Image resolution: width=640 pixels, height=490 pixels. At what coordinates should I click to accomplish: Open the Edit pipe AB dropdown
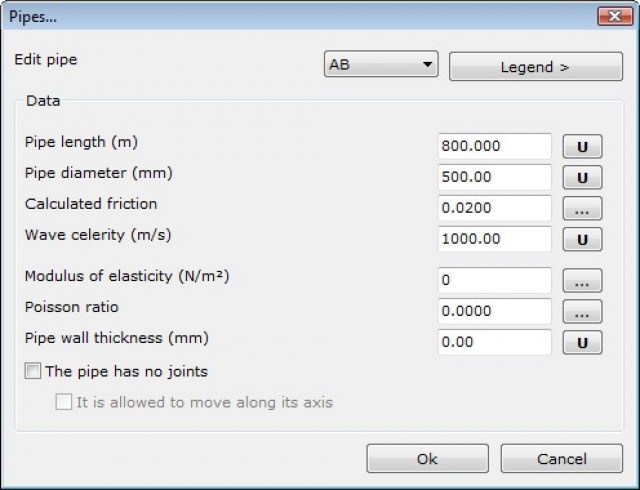(382, 66)
